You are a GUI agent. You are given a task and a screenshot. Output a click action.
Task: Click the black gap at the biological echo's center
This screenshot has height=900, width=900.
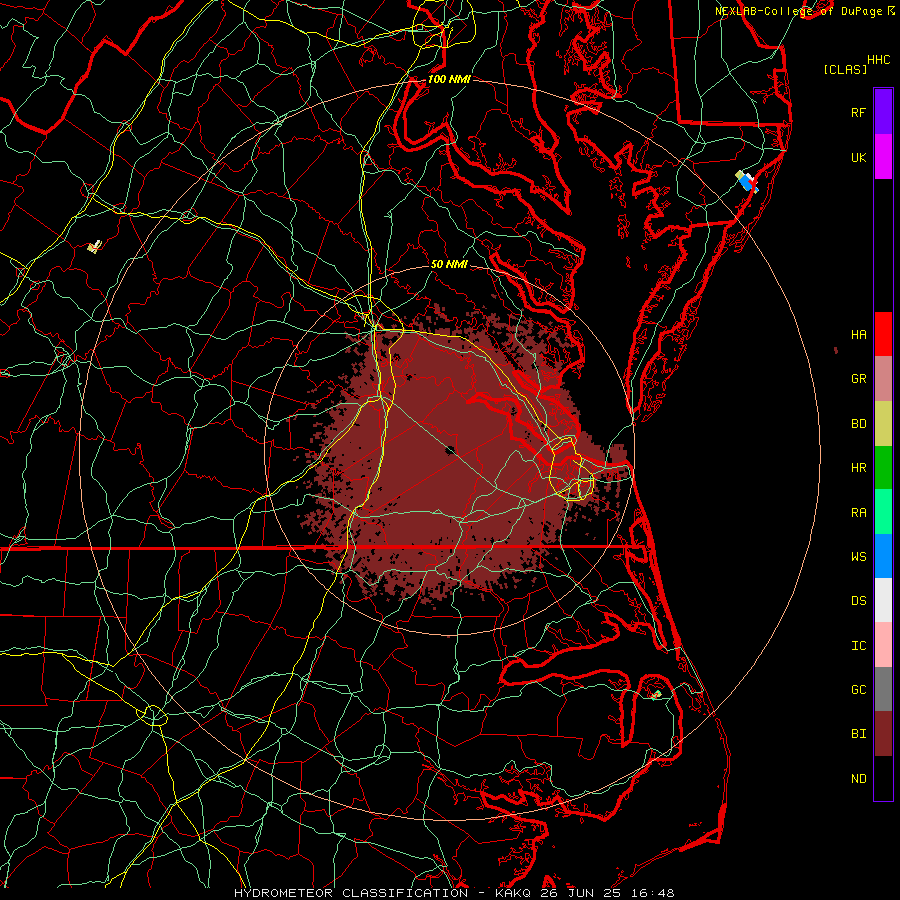450,449
